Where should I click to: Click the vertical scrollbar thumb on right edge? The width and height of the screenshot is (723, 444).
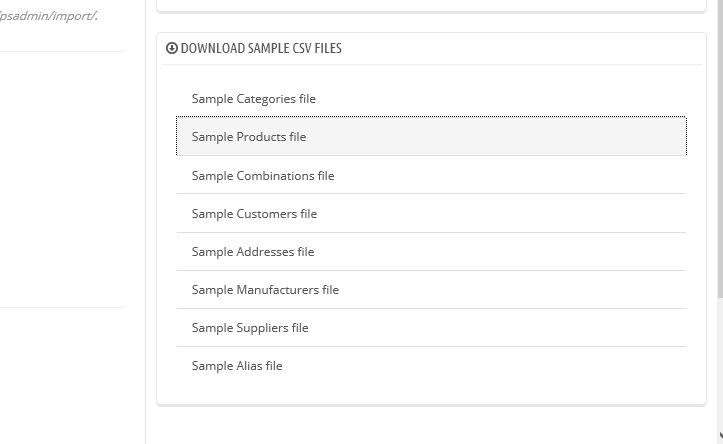click(x=720, y=148)
